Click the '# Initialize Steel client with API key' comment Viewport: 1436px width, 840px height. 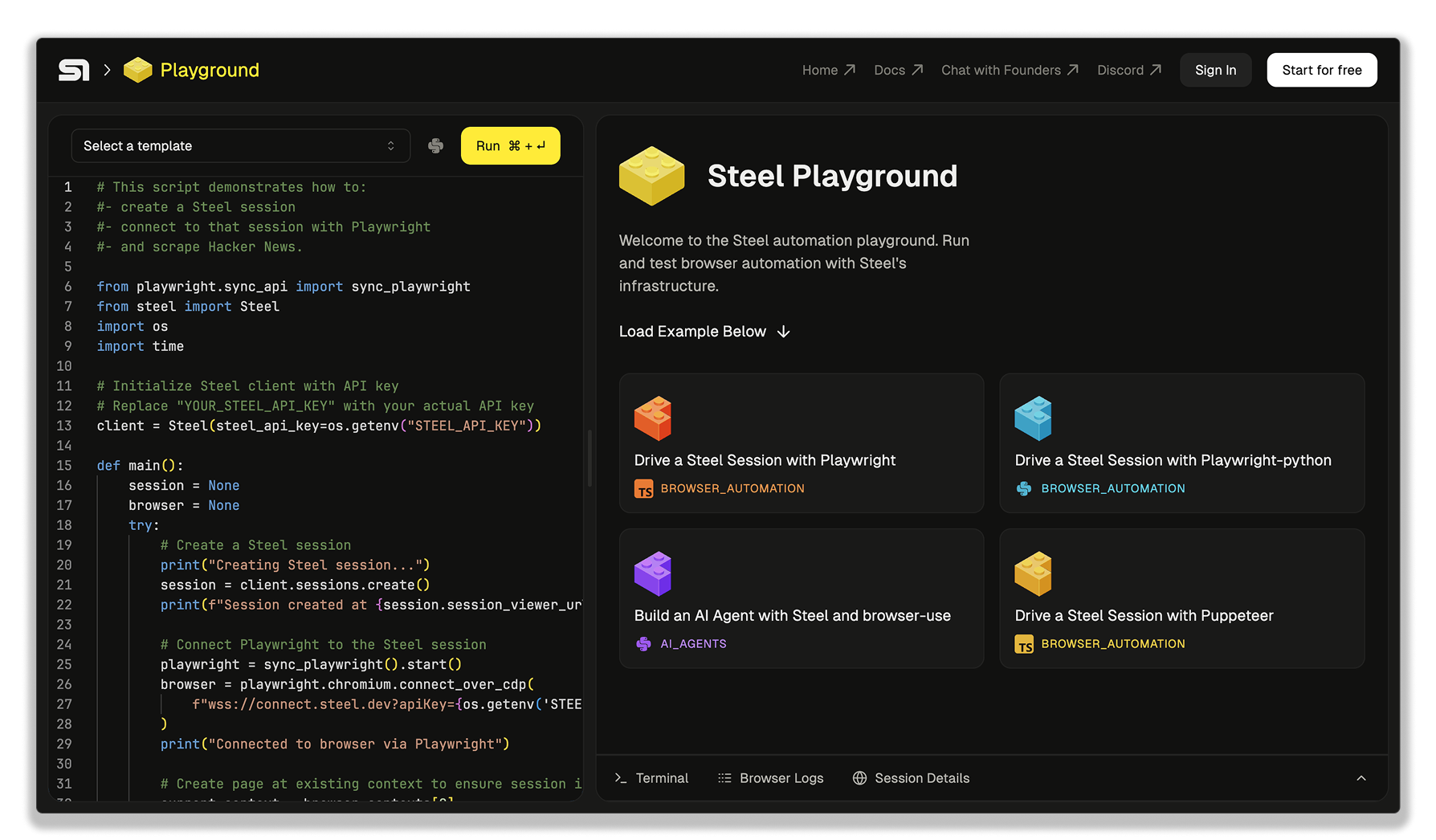coord(247,386)
